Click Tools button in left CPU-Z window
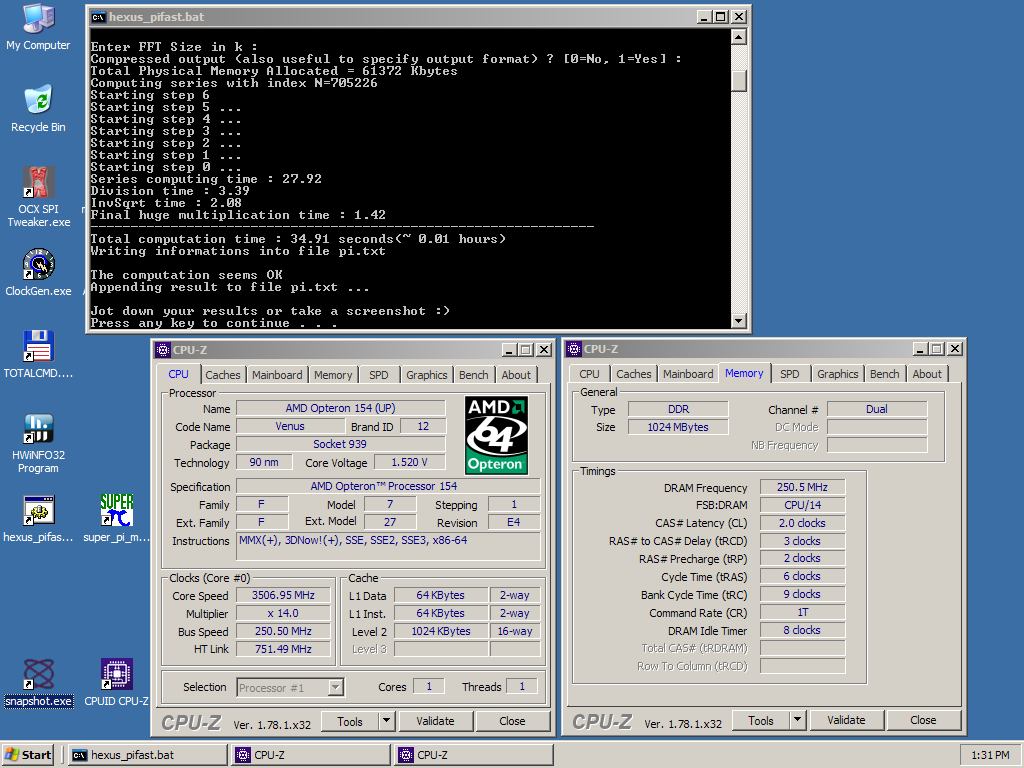 (x=350, y=721)
